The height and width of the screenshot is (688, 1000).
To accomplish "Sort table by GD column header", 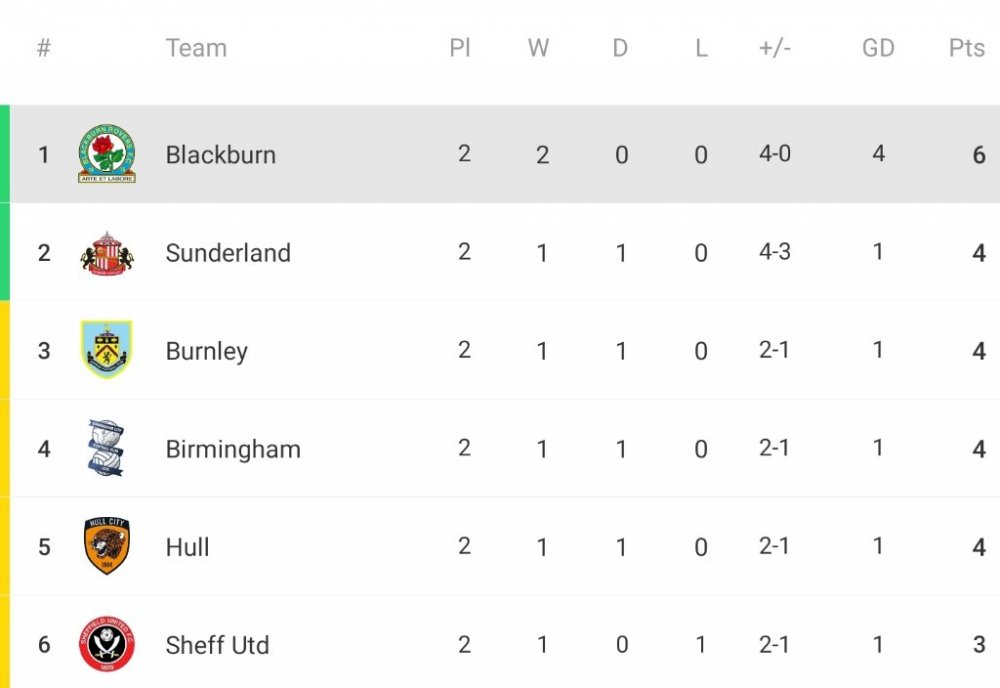I will [x=878, y=48].
